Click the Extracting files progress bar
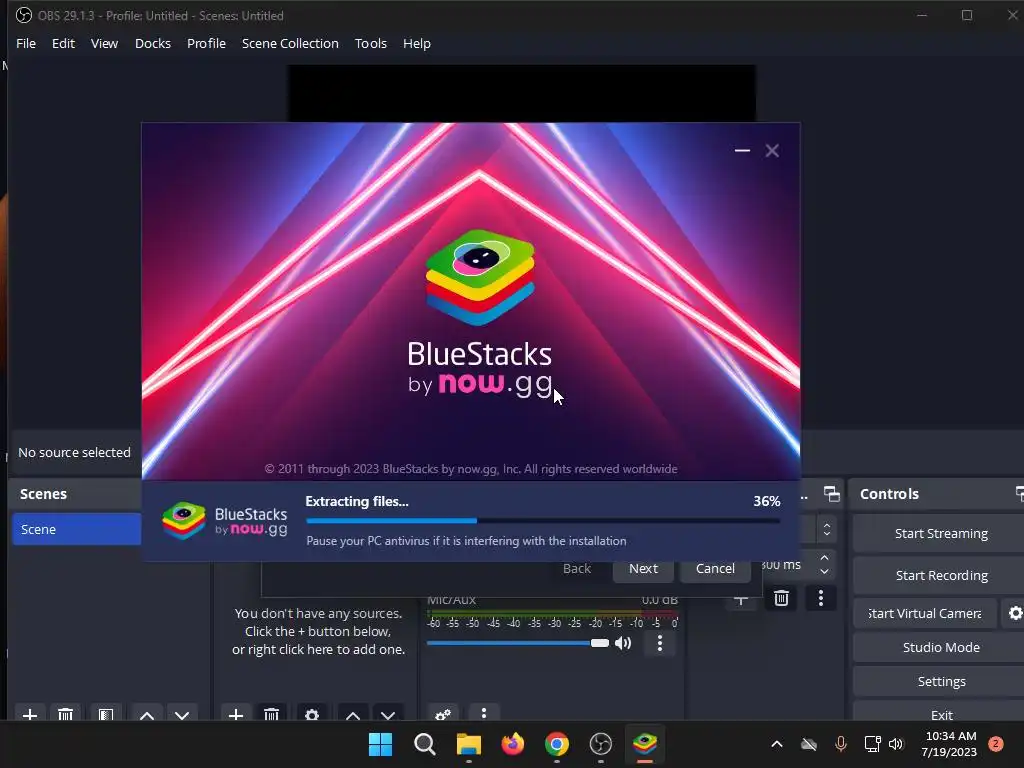This screenshot has width=1024, height=768. coord(543,521)
